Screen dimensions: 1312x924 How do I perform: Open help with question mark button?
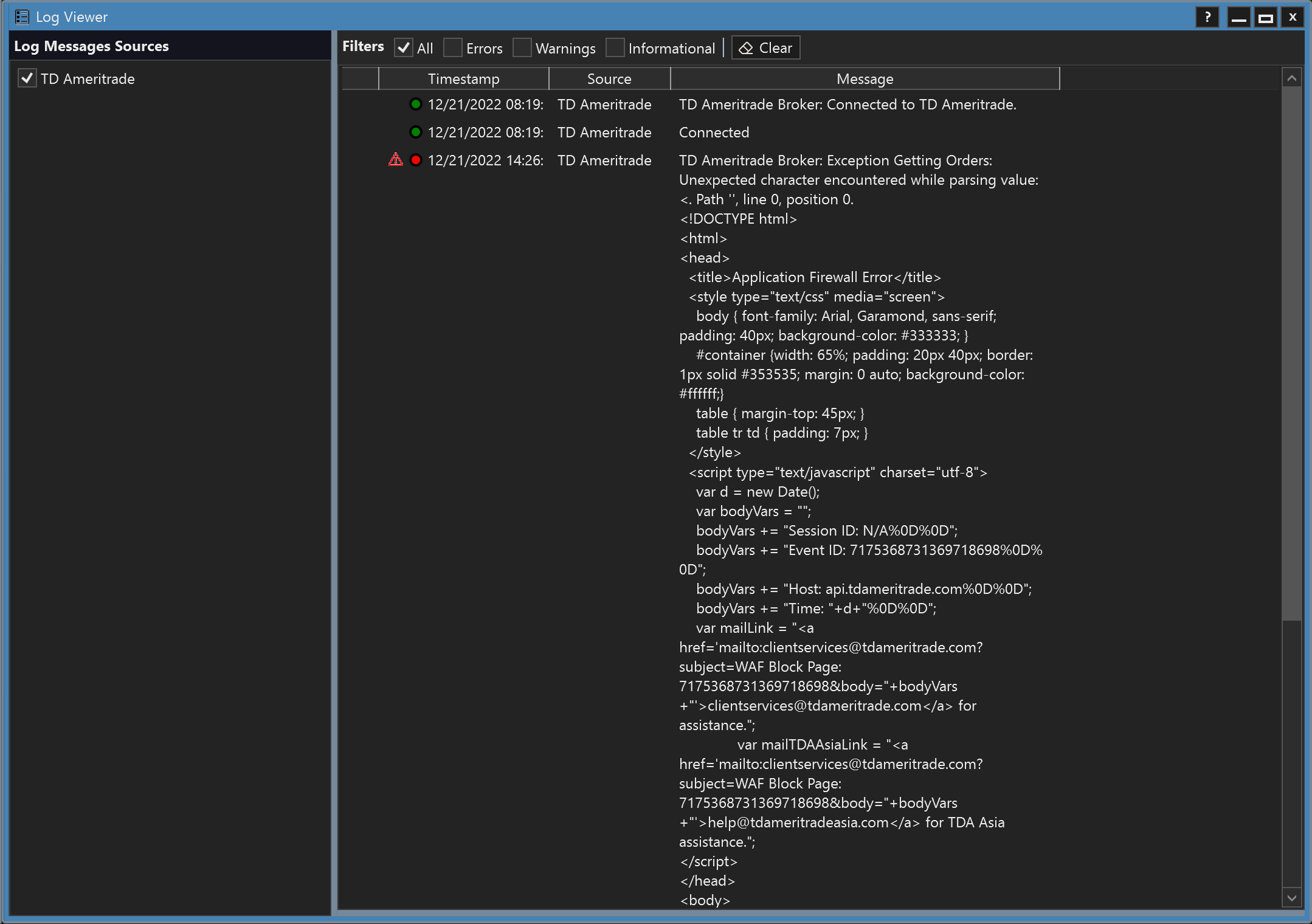(1207, 17)
